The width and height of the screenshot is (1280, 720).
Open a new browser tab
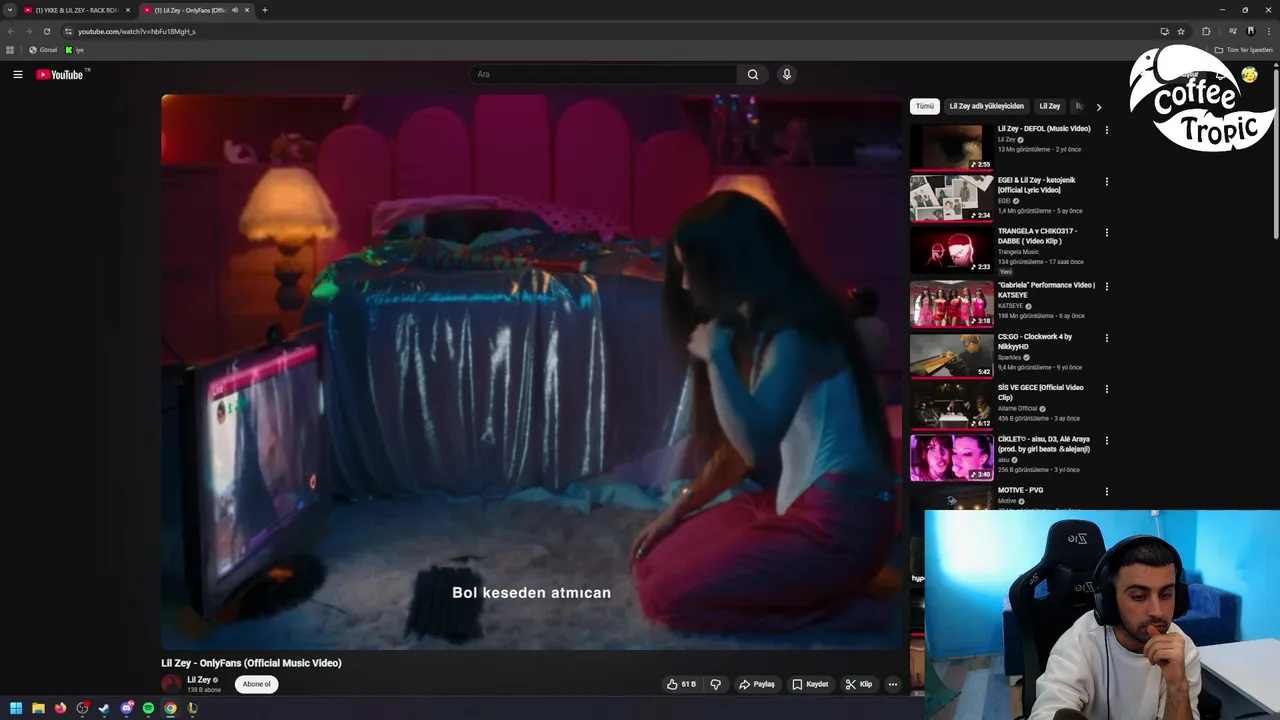(x=265, y=10)
